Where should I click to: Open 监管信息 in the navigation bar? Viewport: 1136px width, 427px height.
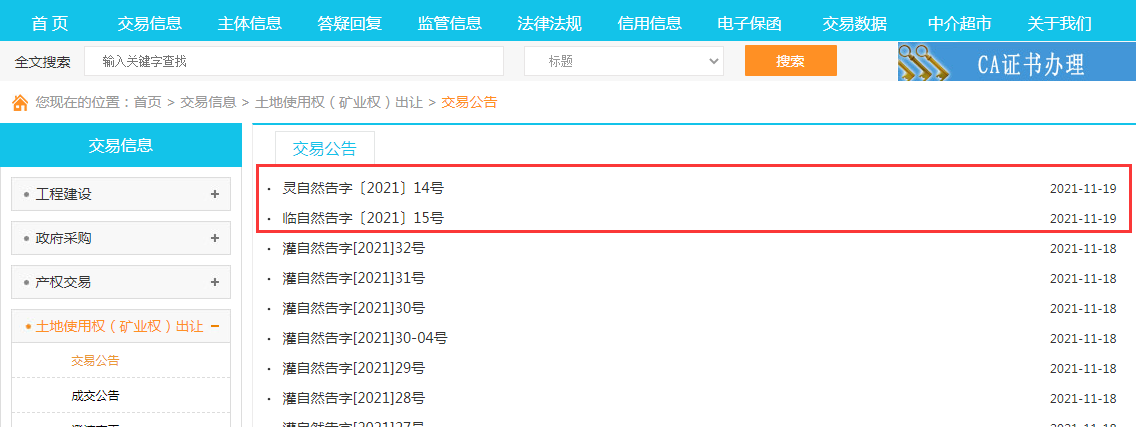point(449,23)
